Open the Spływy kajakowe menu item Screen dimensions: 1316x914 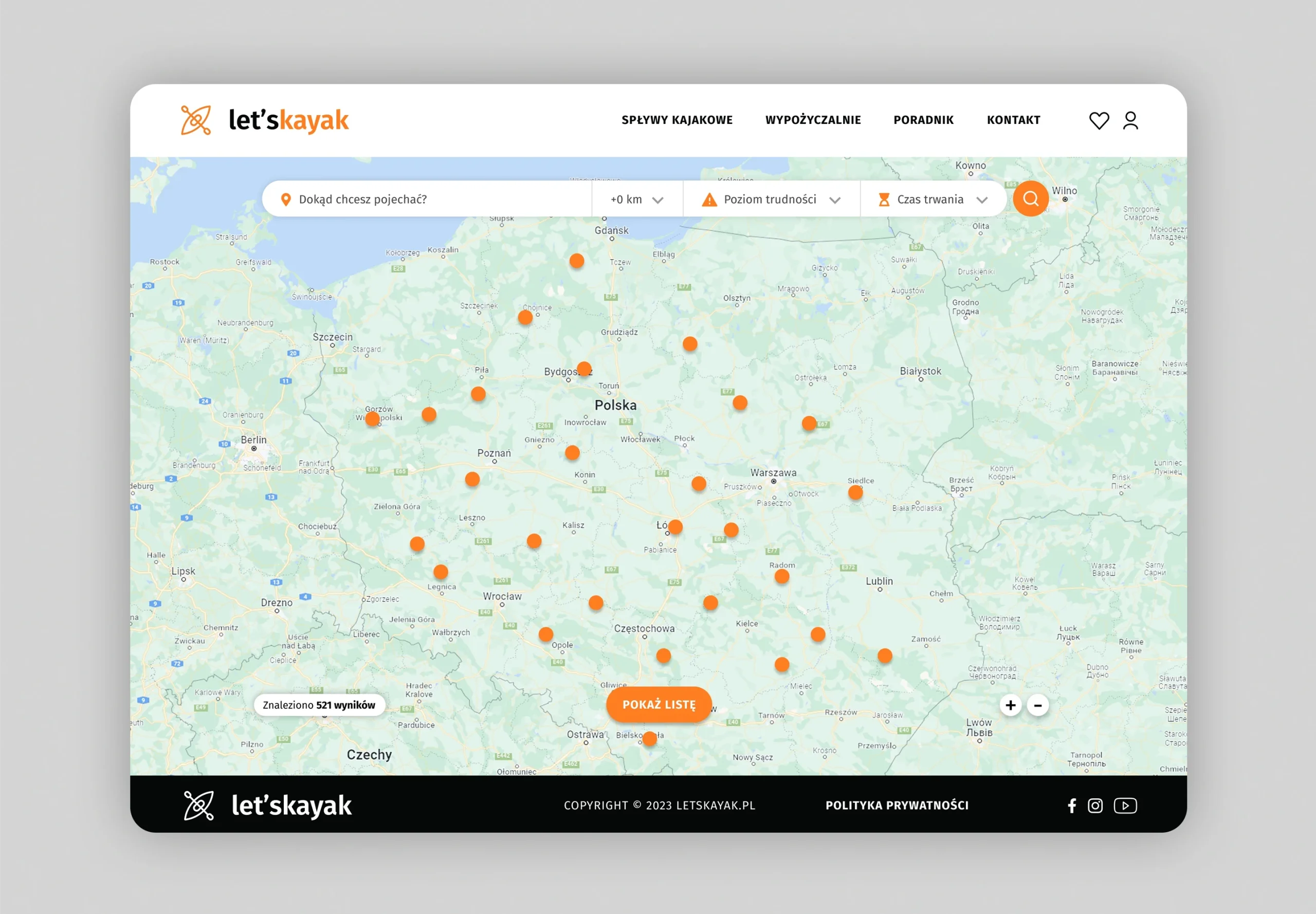tap(677, 120)
